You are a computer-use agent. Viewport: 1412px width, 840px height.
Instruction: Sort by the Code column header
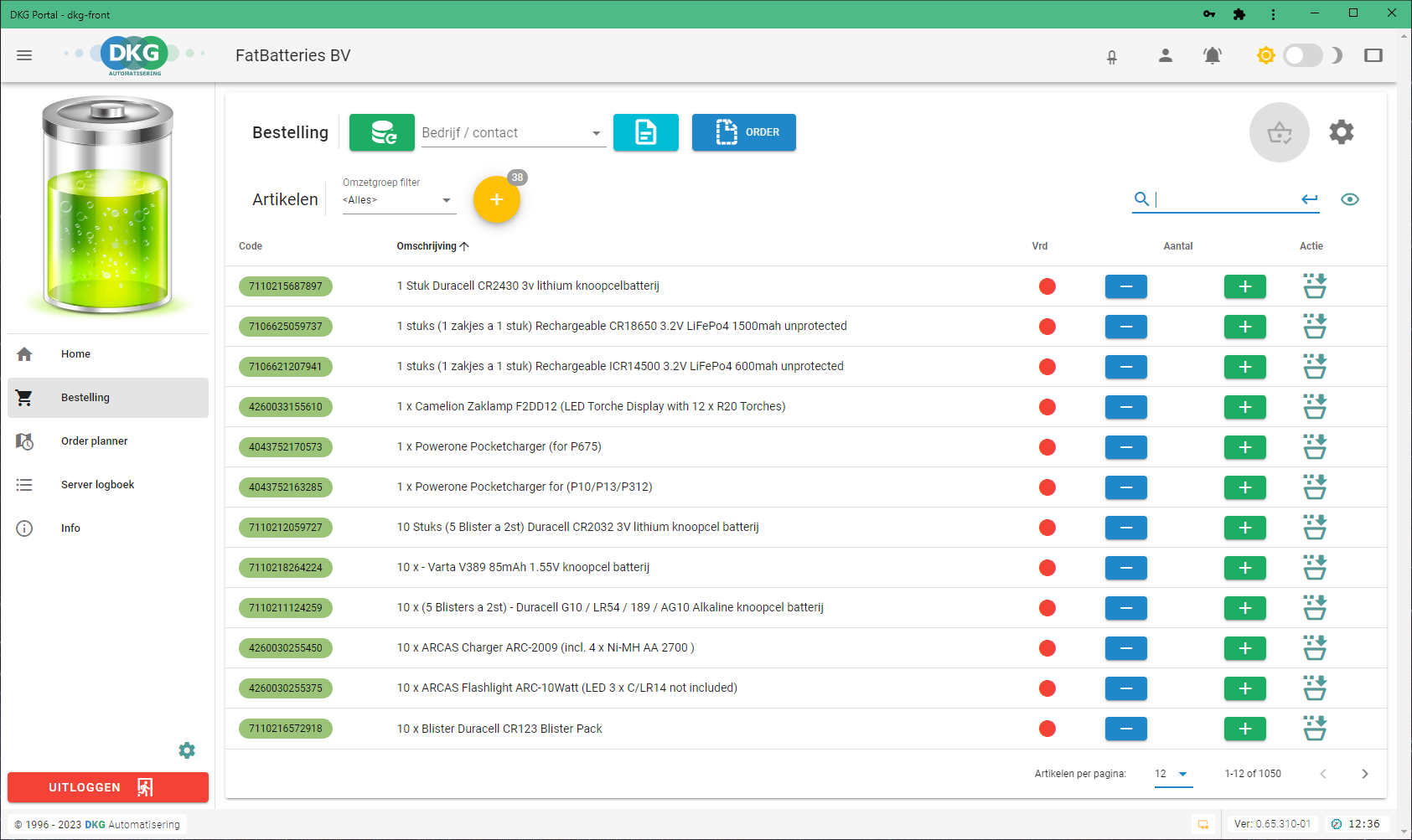point(251,246)
